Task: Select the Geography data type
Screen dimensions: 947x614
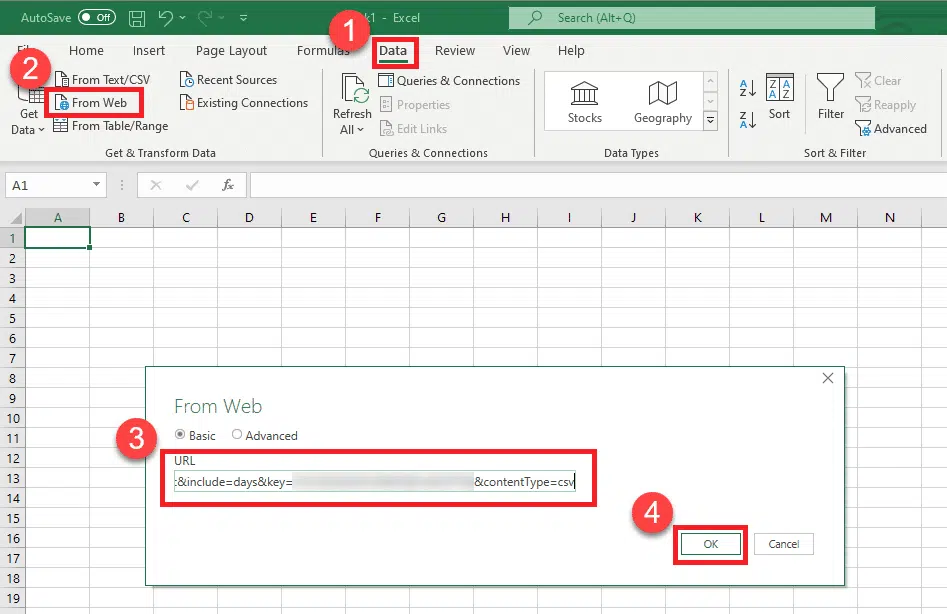Action: point(662,102)
